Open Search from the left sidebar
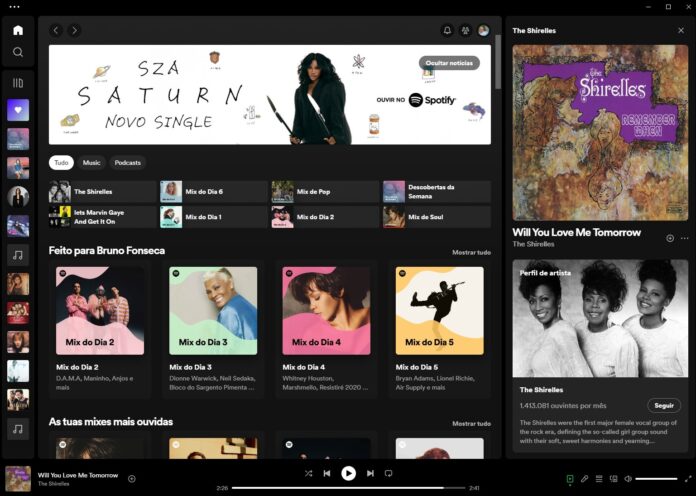 coord(18,52)
